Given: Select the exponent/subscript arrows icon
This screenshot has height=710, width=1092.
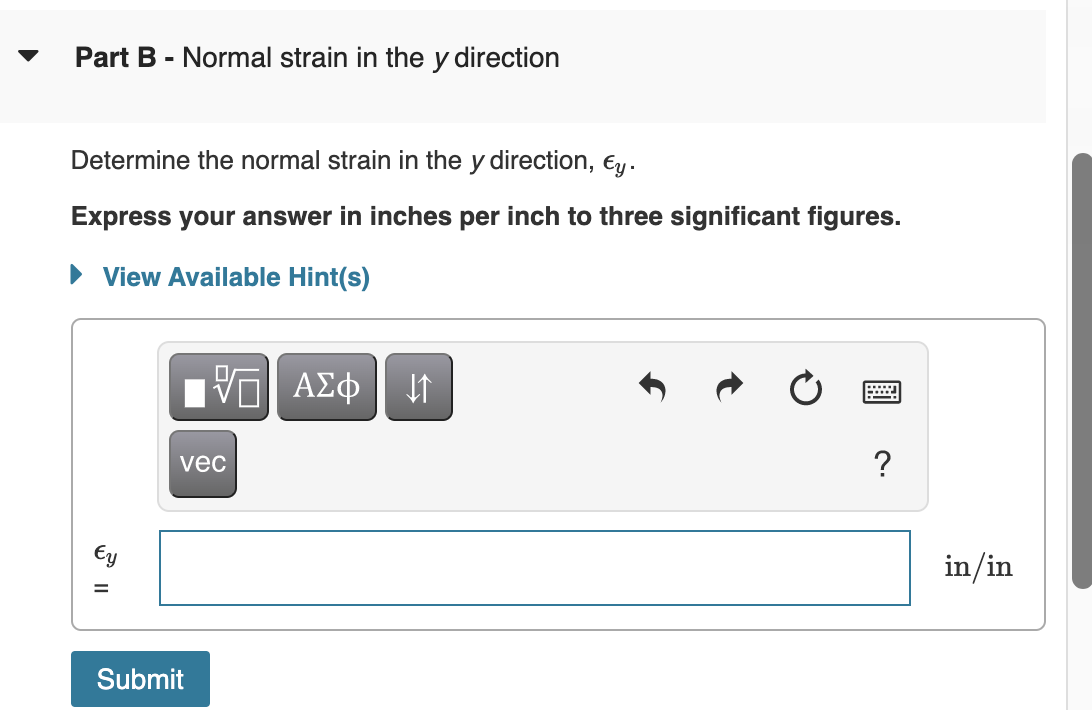Looking at the screenshot, I should click(x=418, y=387).
